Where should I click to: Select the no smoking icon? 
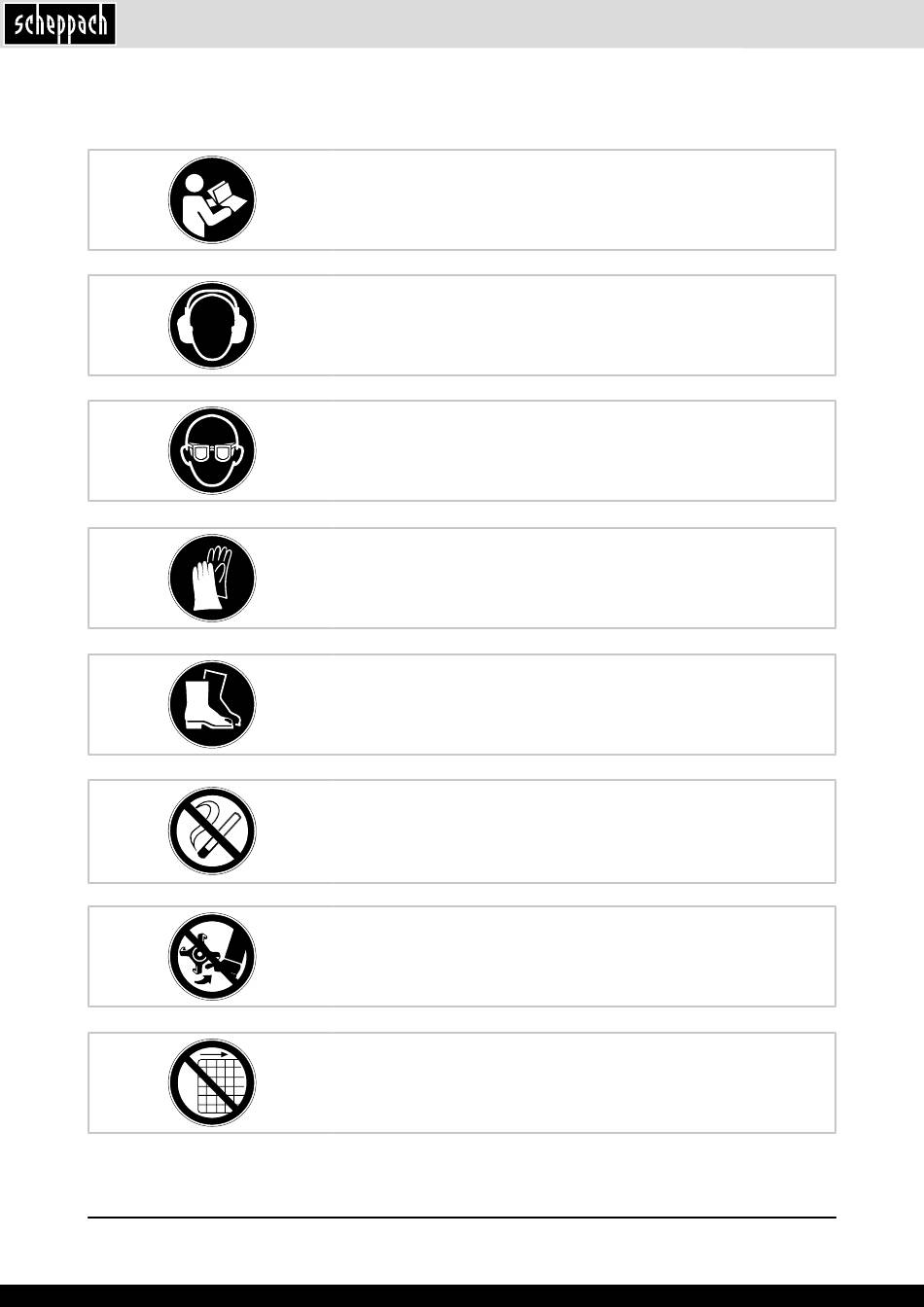click(x=212, y=831)
